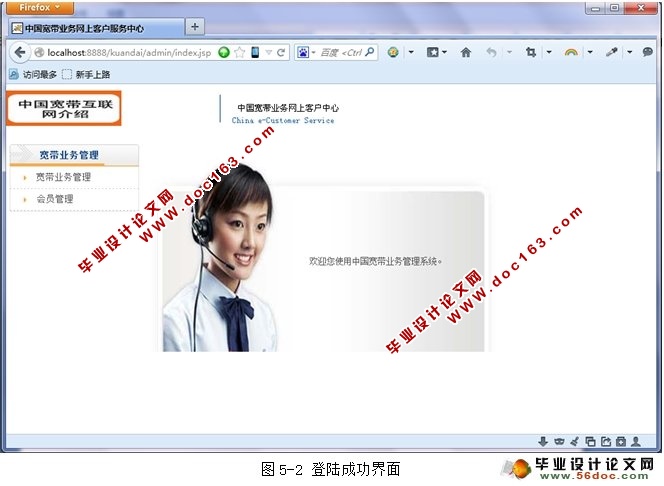Click the text China e-Customer Service

click(x=283, y=120)
